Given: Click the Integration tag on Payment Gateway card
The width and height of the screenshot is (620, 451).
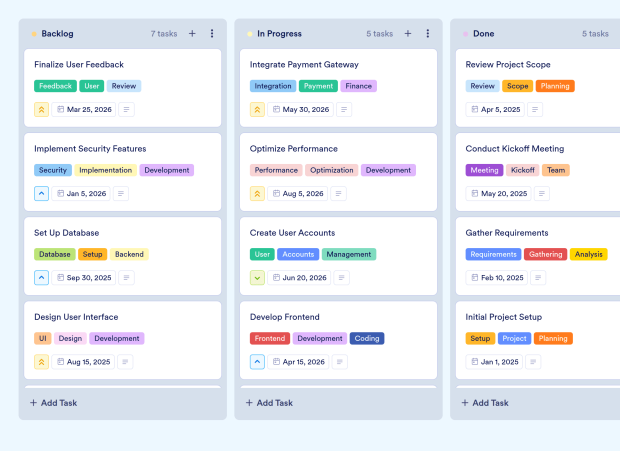Looking at the screenshot, I should pyautogui.click(x=273, y=86).
